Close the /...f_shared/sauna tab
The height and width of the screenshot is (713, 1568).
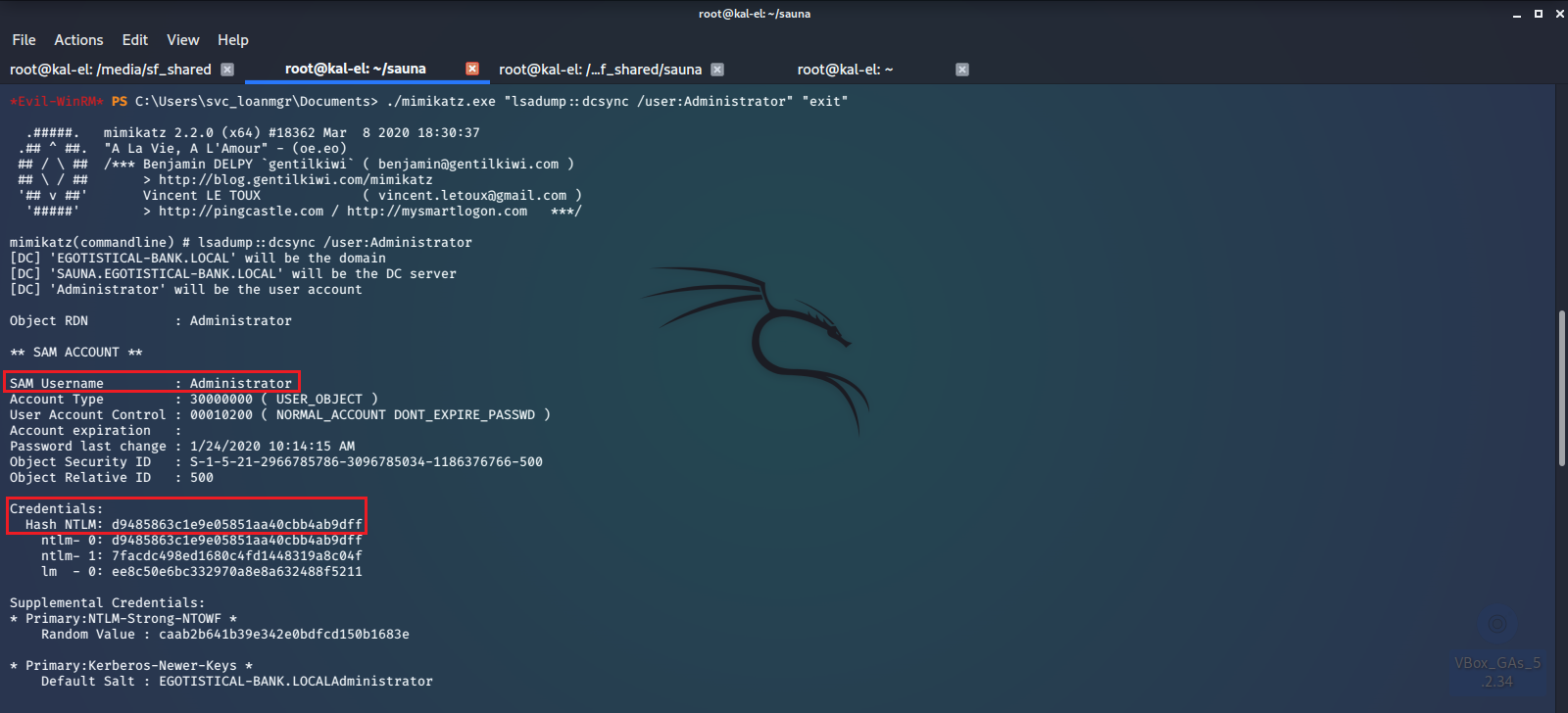click(717, 70)
